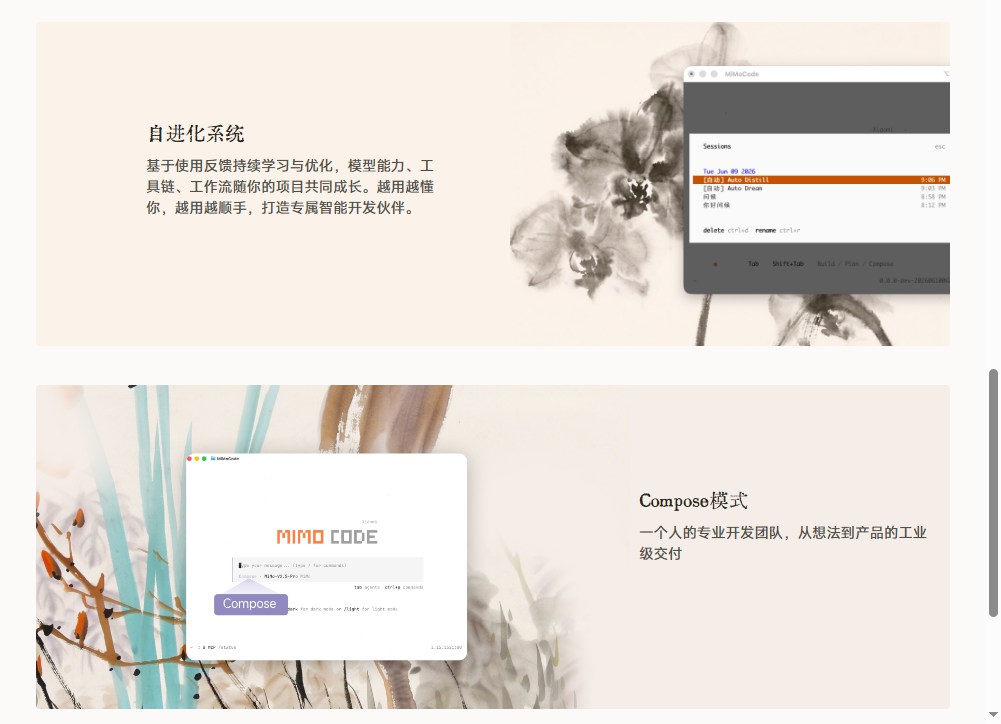Click the green maximize dot of white window
The height and width of the screenshot is (724, 1001).
(x=204, y=458)
